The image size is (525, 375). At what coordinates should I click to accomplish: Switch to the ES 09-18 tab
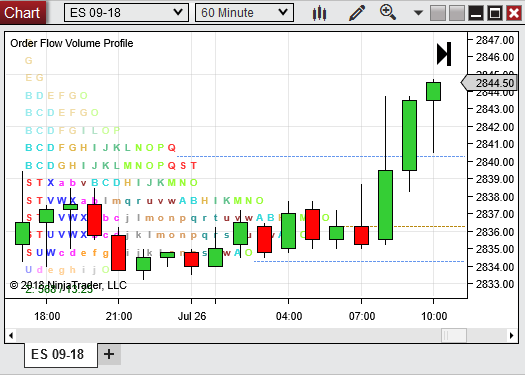pyautogui.click(x=61, y=354)
